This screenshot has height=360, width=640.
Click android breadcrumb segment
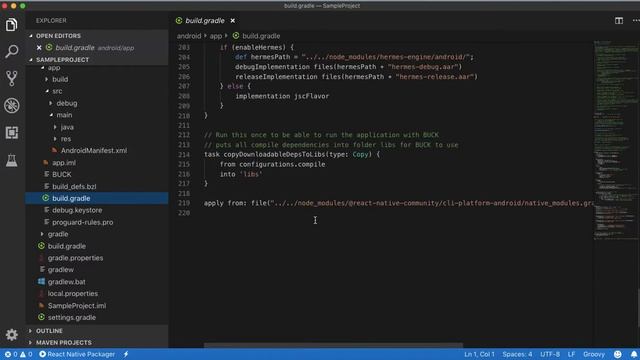(x=189, y=36)
